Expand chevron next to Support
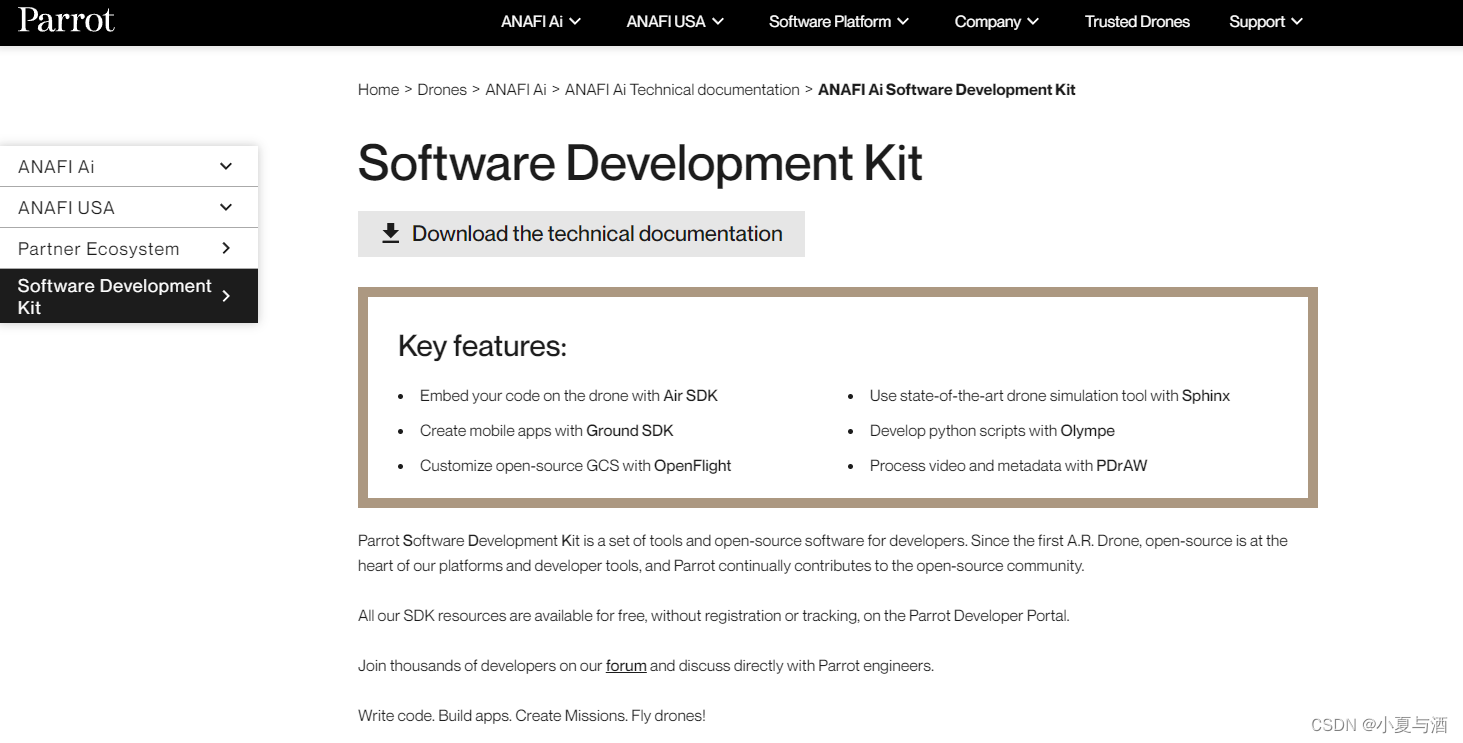 pos(1297,22)
